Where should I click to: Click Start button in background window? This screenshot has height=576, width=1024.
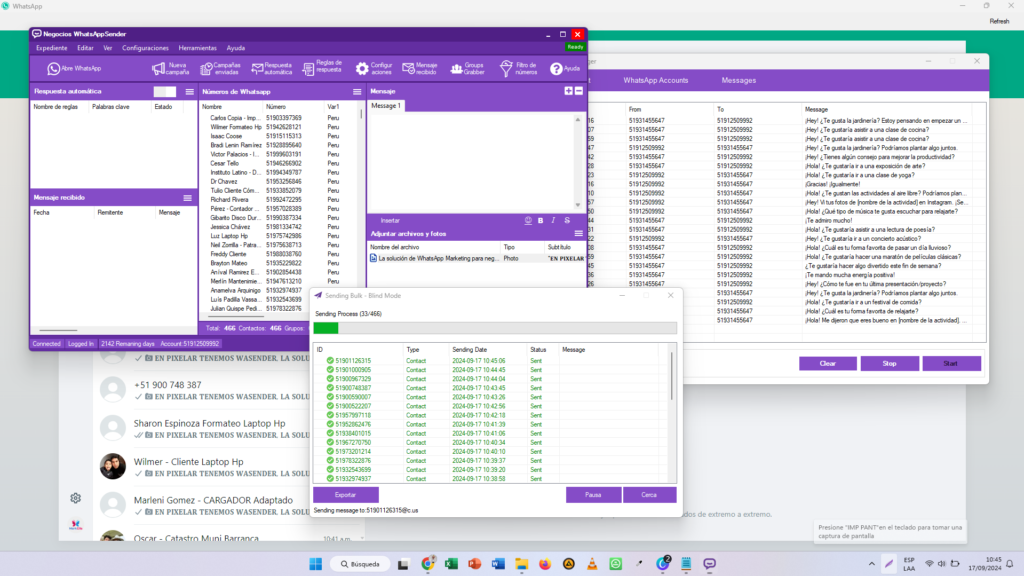[951, 364]
